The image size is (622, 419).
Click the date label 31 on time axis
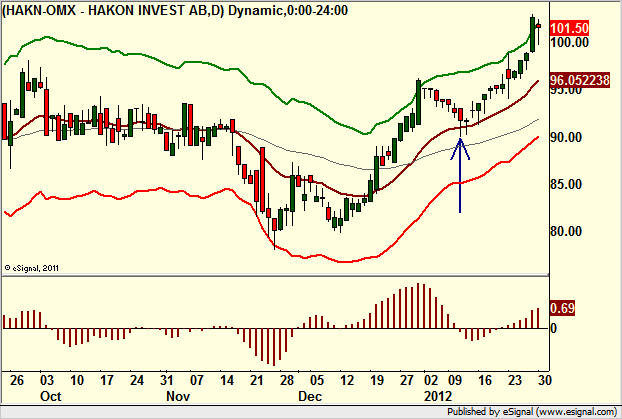click(x=167, y=380)
